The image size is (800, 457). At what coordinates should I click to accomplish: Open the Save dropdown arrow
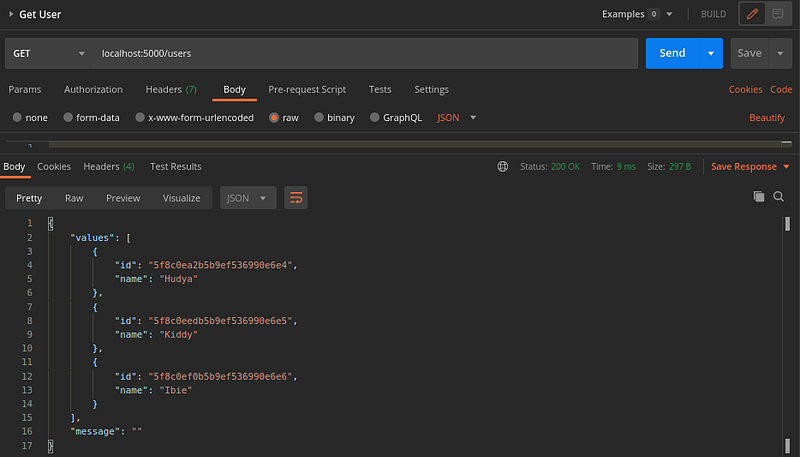coord(780,53)
